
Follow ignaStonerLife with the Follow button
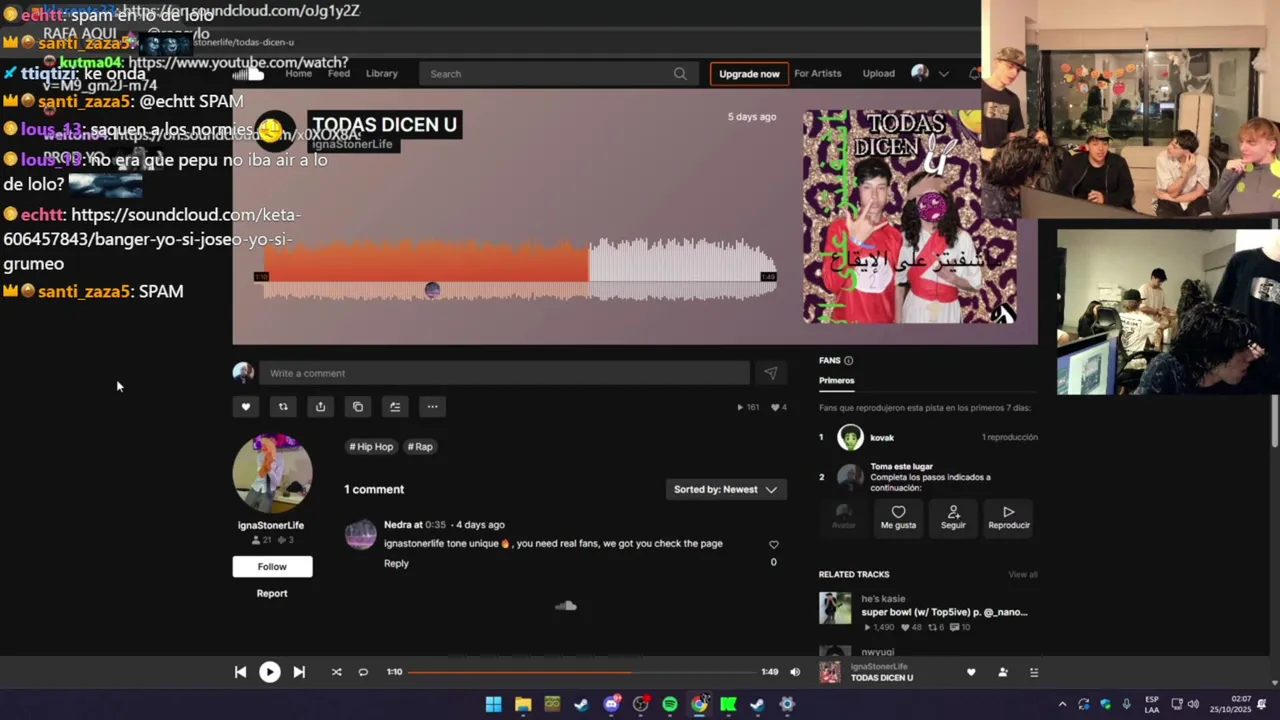[x=272, y=566]
